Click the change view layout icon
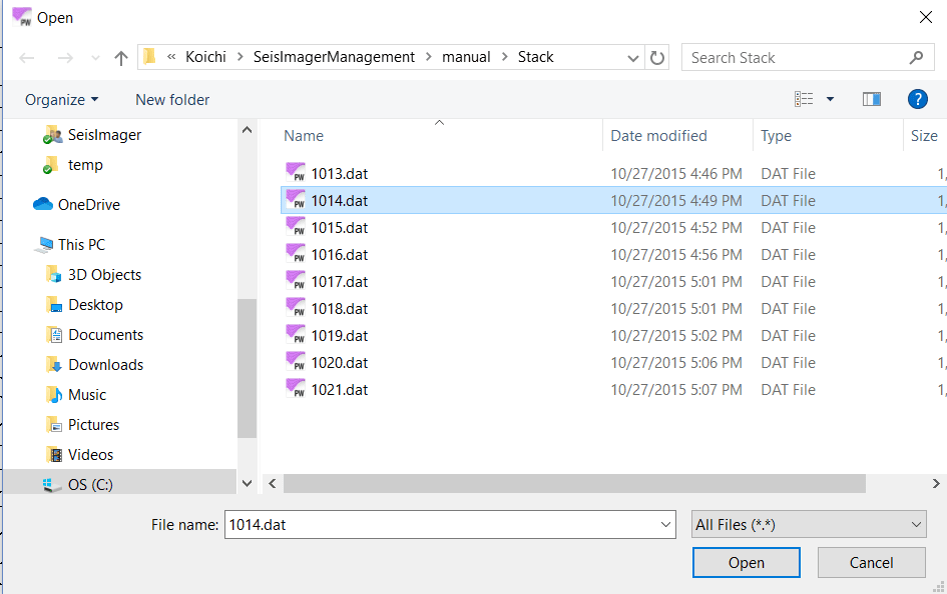 (x=804, y=99)
